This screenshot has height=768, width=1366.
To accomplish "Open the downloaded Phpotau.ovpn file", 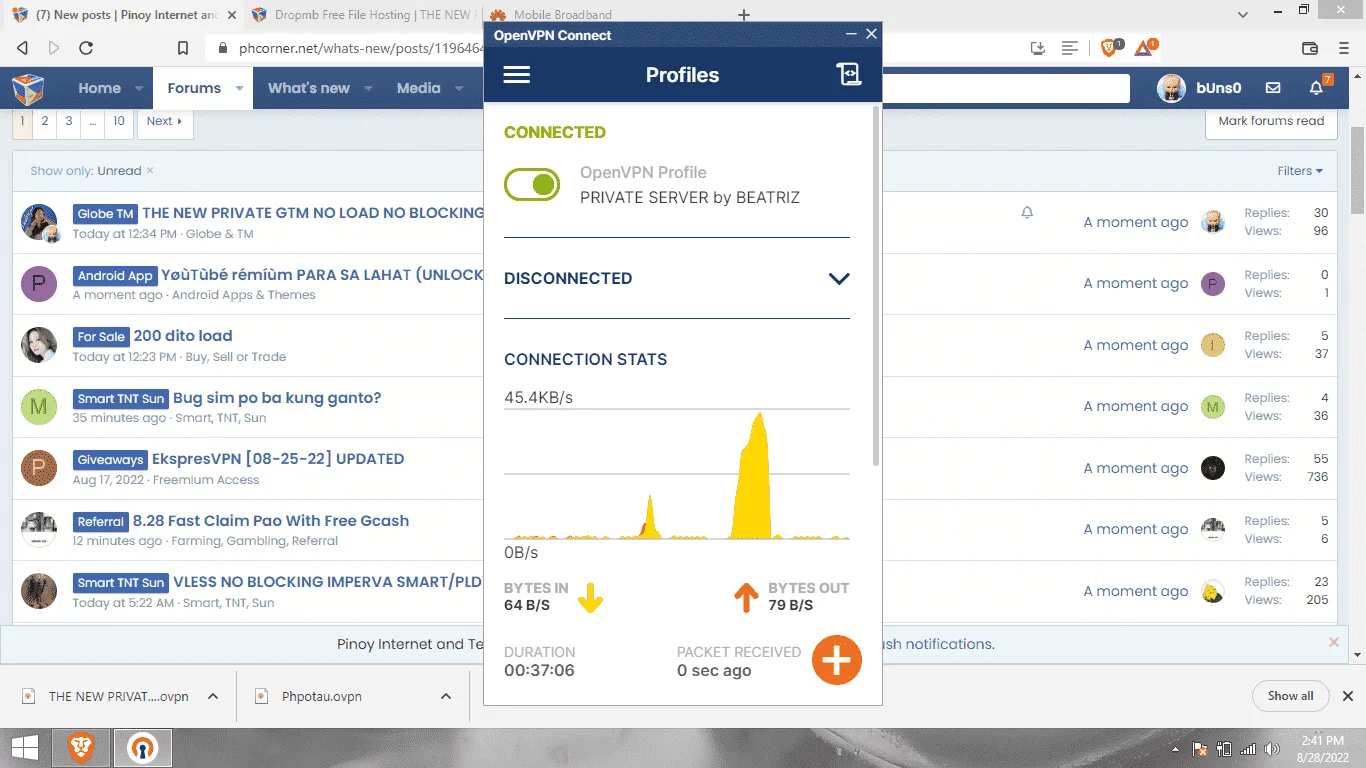I will click(322, 697).
